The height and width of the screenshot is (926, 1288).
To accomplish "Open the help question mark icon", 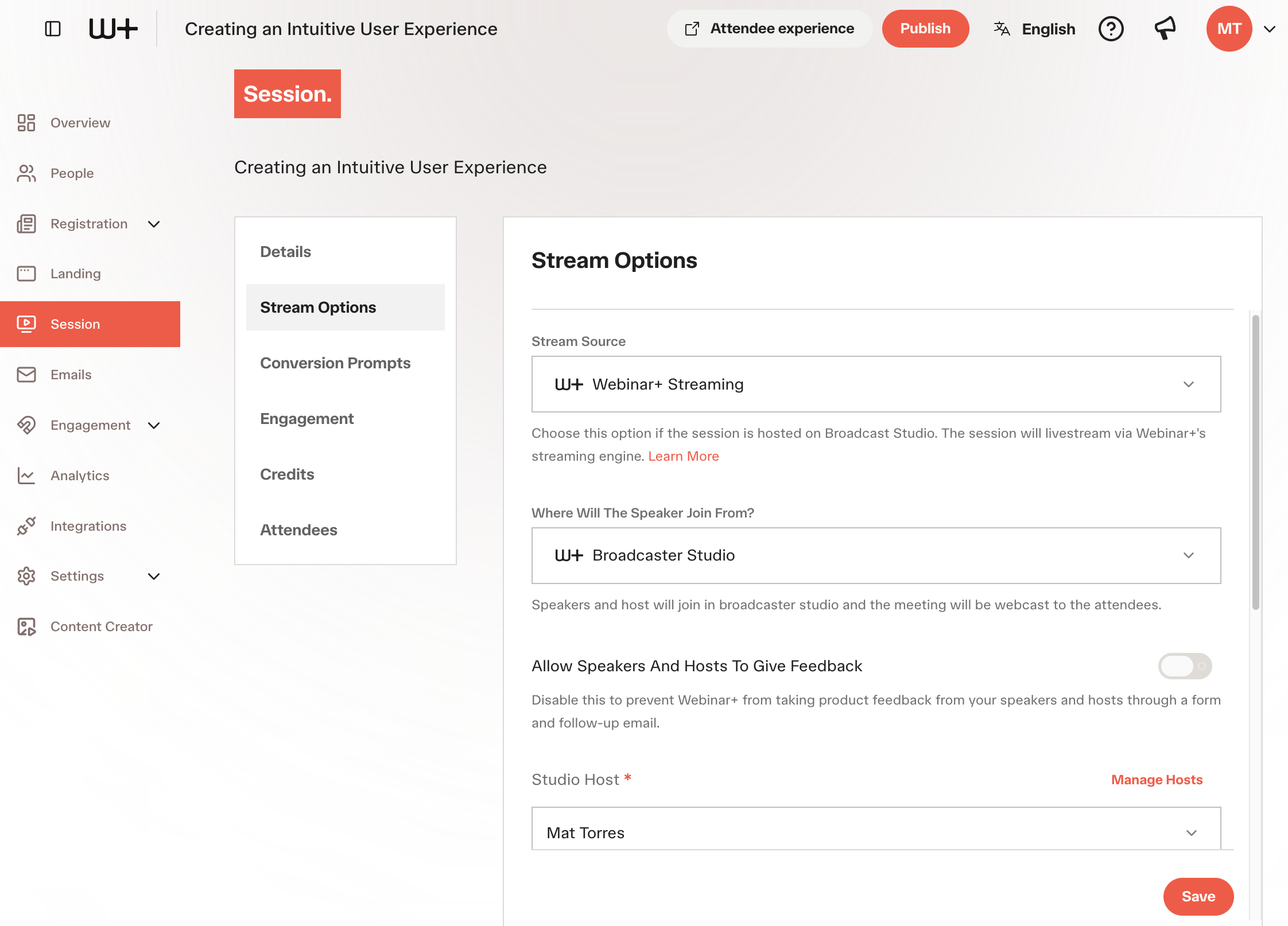I will tap(1111, 29).
